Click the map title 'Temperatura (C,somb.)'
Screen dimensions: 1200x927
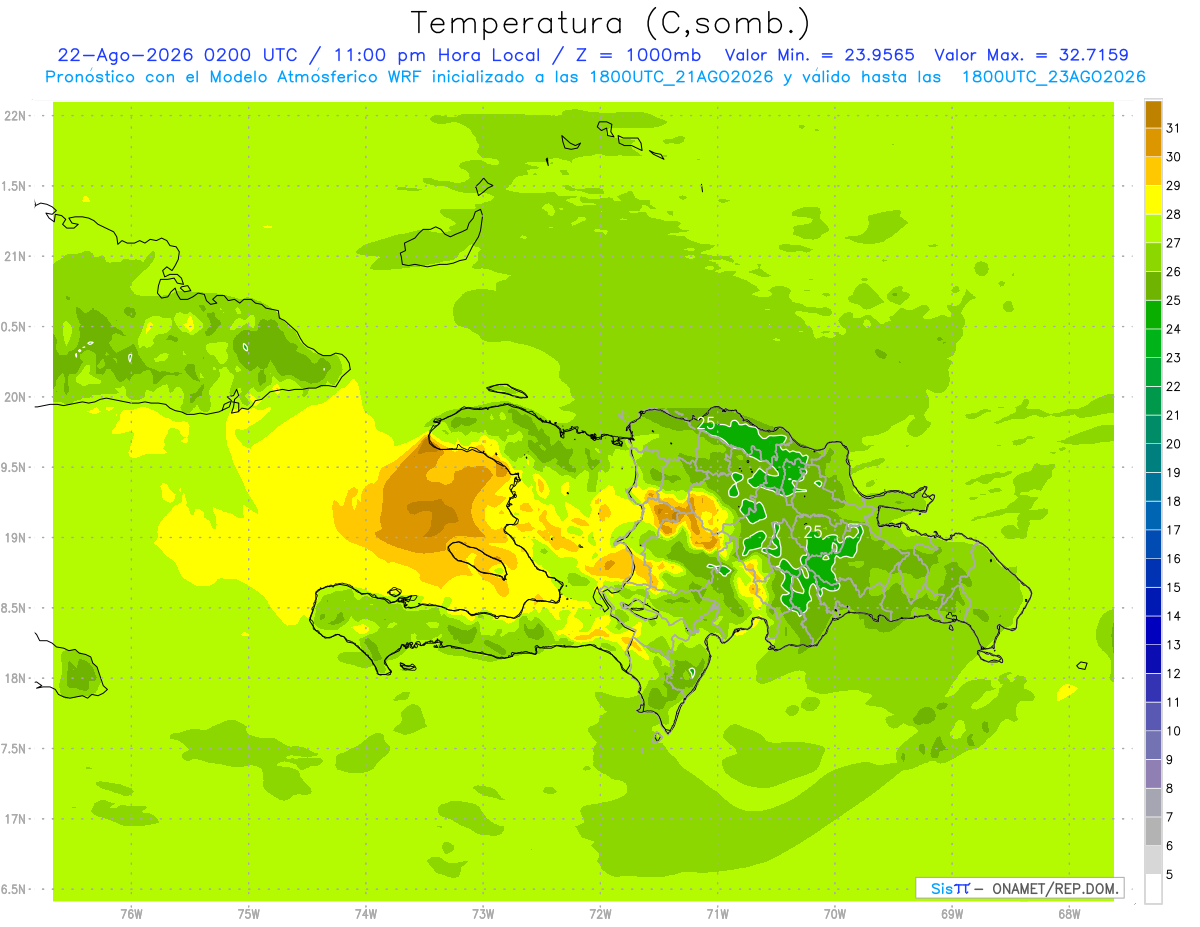[x=610, y=23]
